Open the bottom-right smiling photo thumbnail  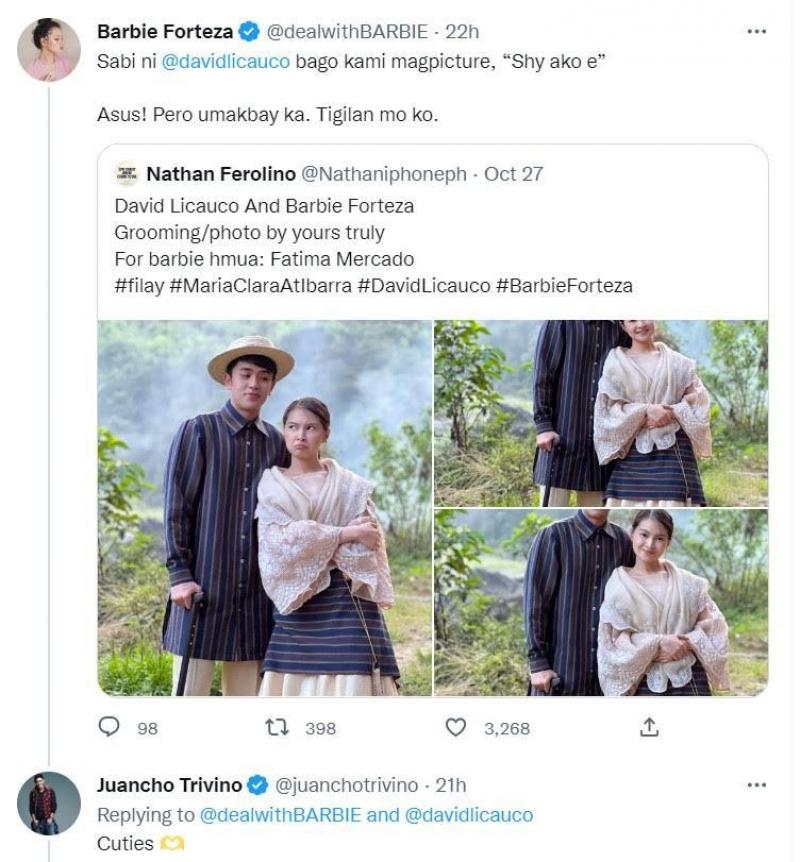click(601, 602)
